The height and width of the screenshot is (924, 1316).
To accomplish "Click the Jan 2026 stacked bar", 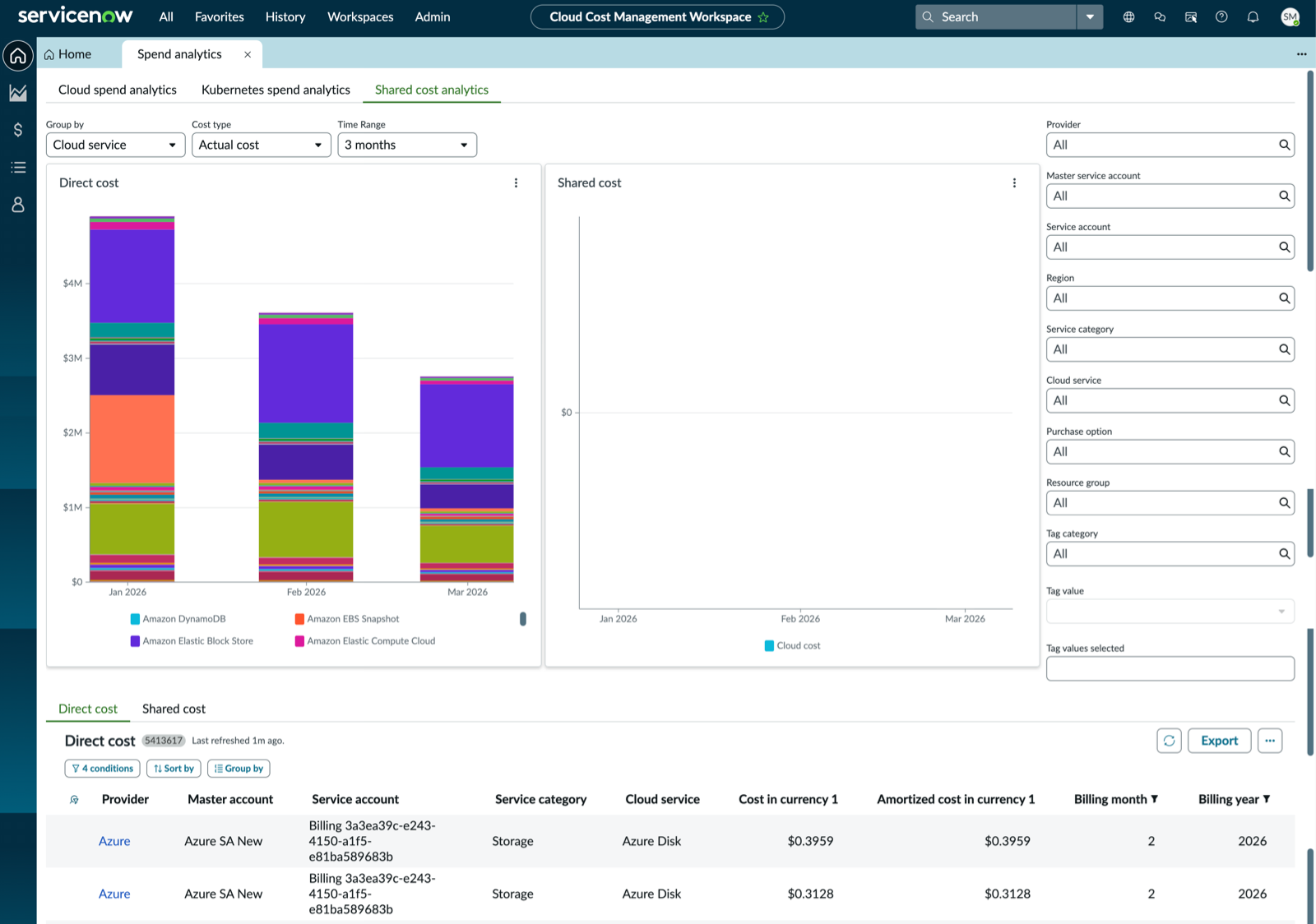I will (x=132, y=399).
